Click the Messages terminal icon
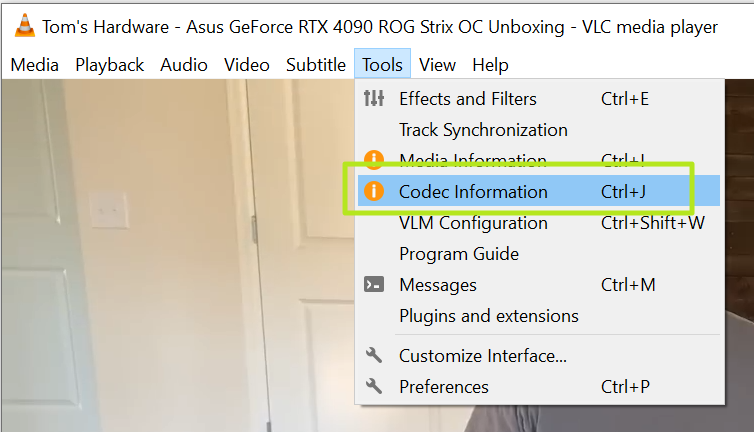754x432 pixels. click(x=374, y=285)
